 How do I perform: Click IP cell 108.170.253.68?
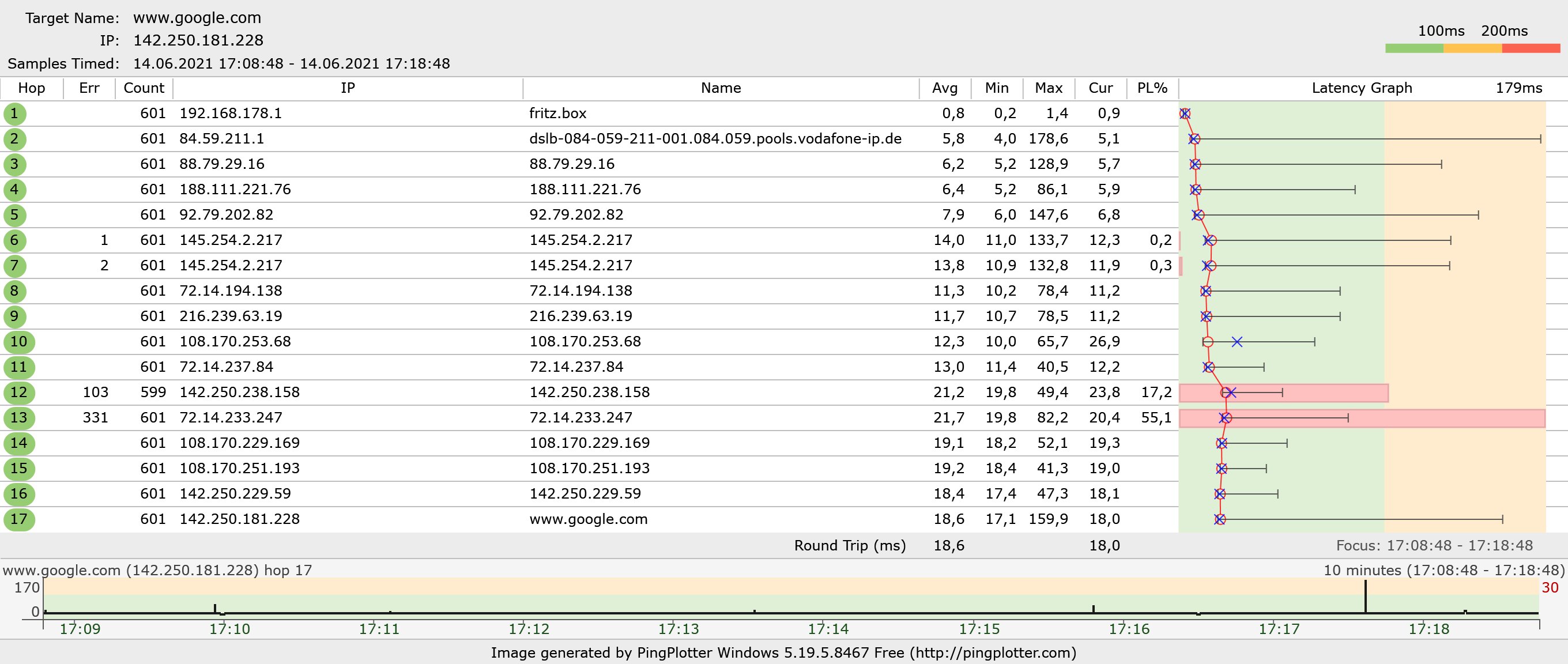(235, 342)
